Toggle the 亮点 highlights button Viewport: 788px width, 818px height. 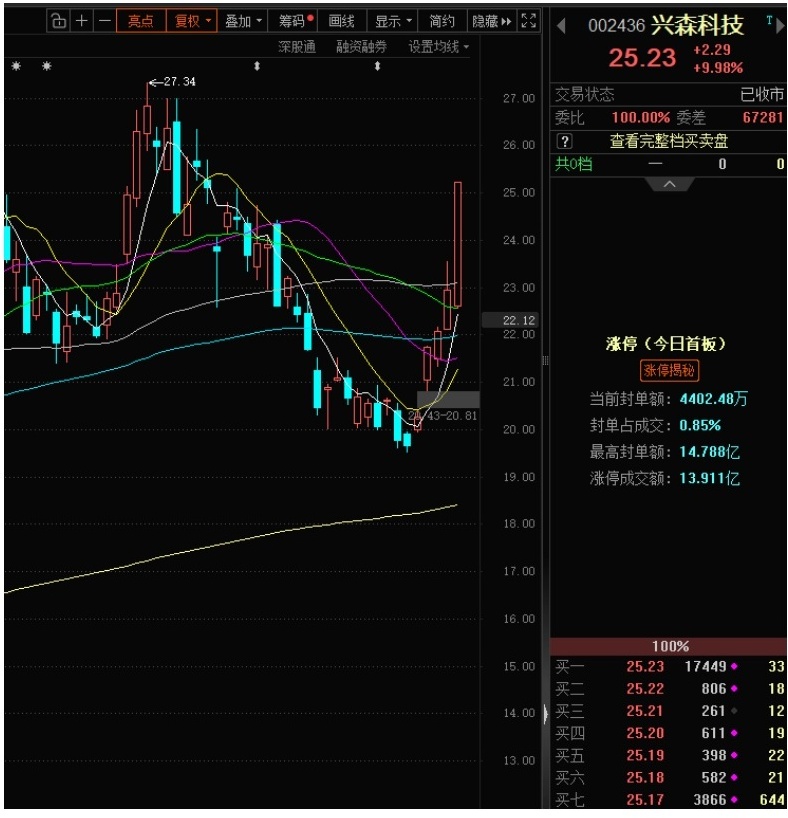coord(140,21)
